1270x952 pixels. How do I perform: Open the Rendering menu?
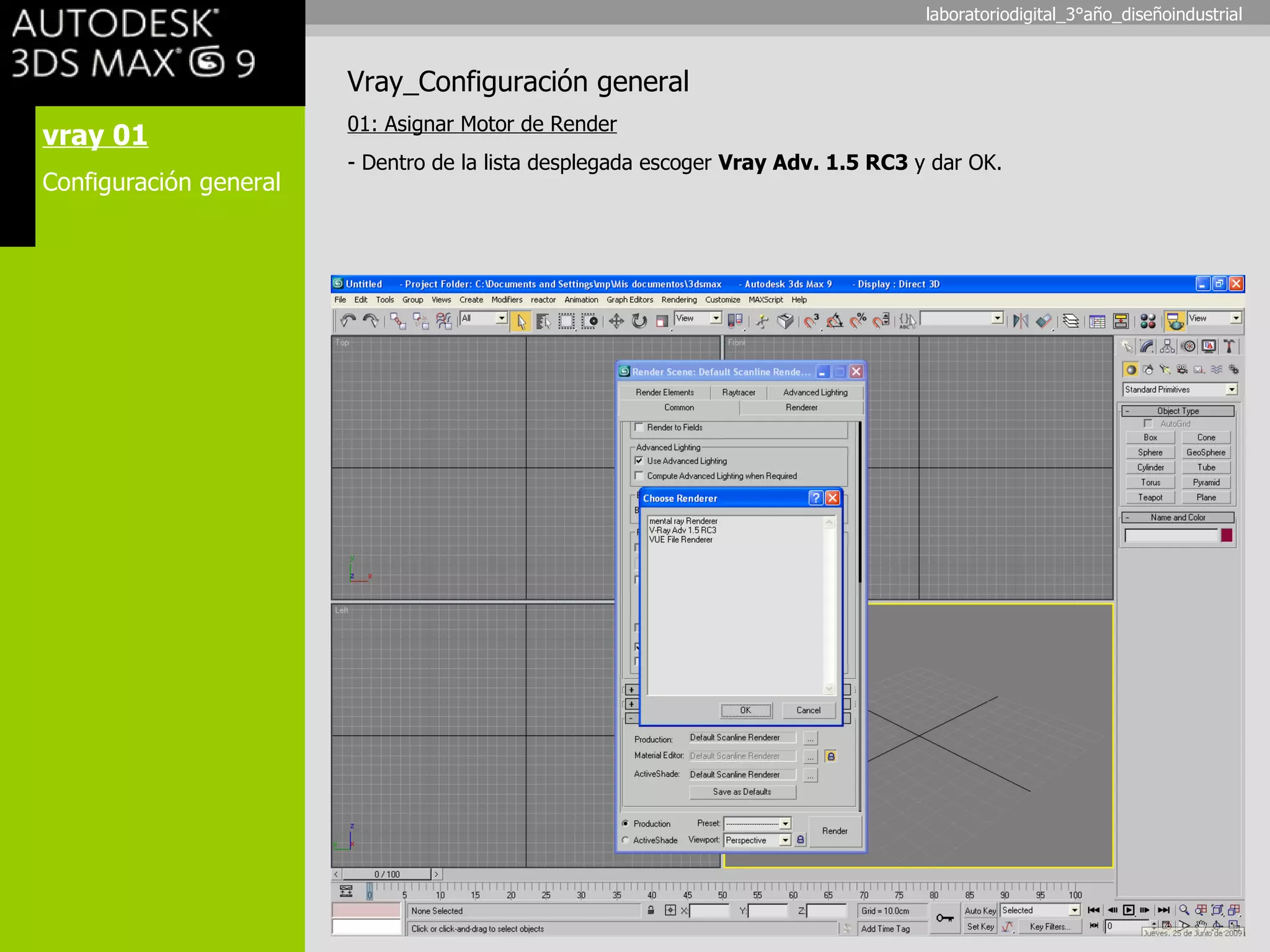click(x=679, y=300)
